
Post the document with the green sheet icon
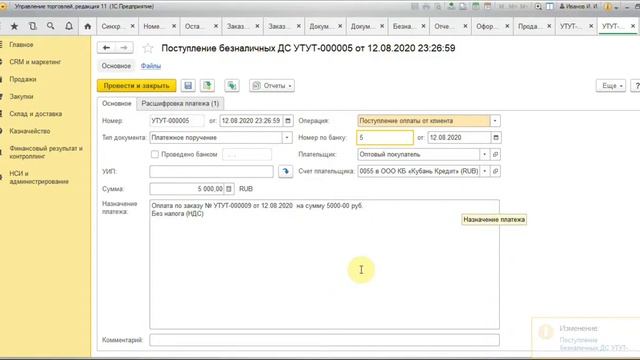[207, 86]
